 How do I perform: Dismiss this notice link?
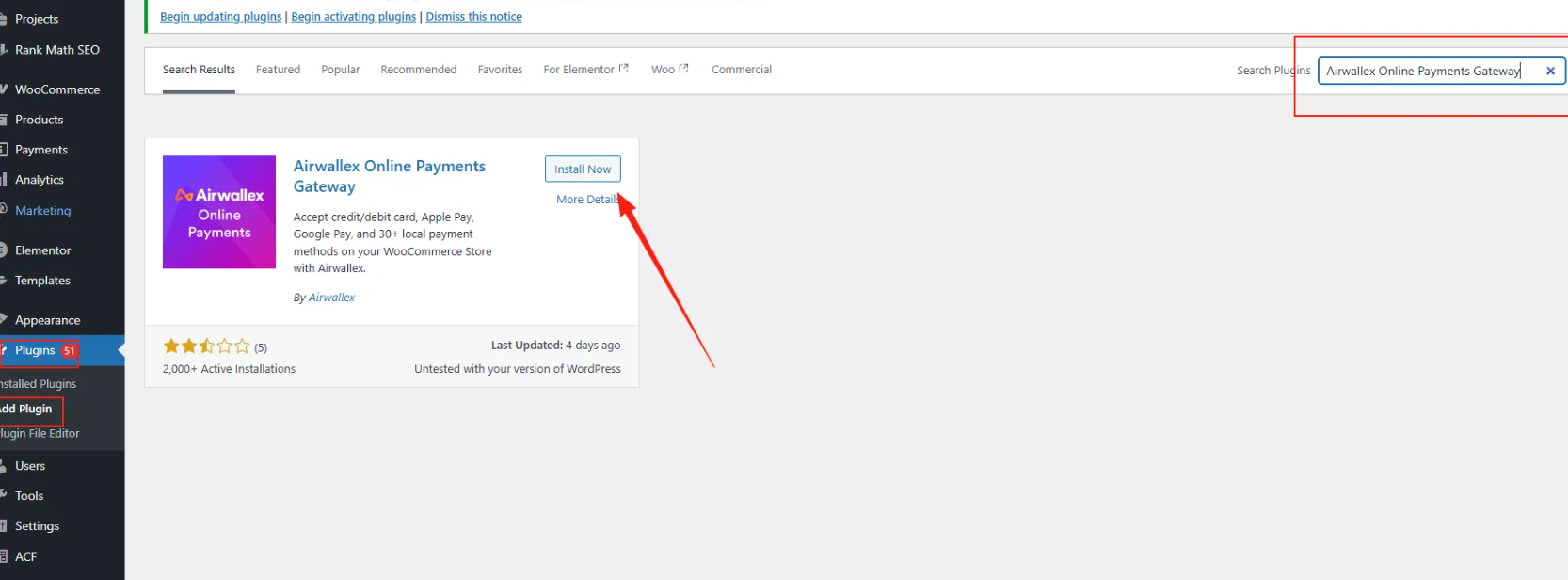pos(474,17)
